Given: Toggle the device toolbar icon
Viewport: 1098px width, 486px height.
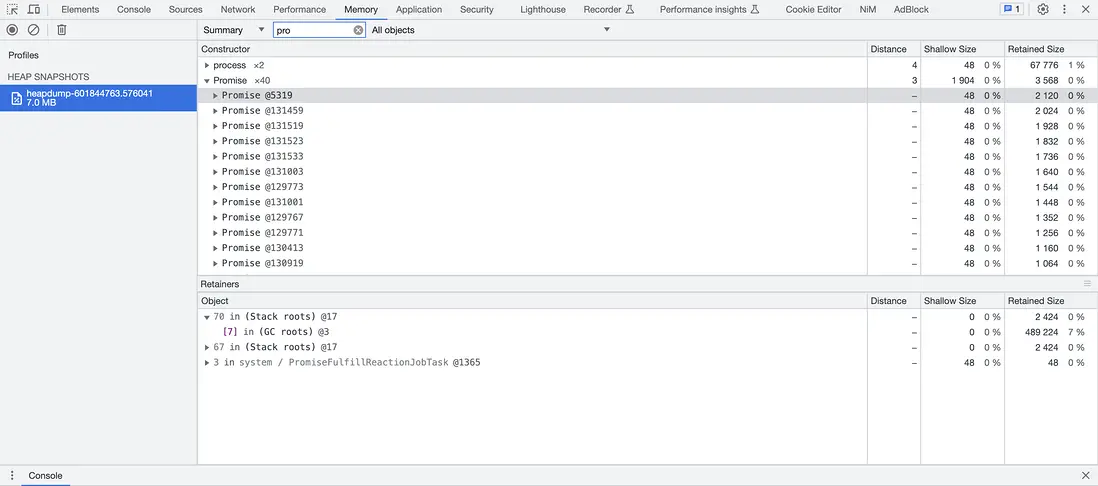Looking at the screenshot, I should pos(33,9).
